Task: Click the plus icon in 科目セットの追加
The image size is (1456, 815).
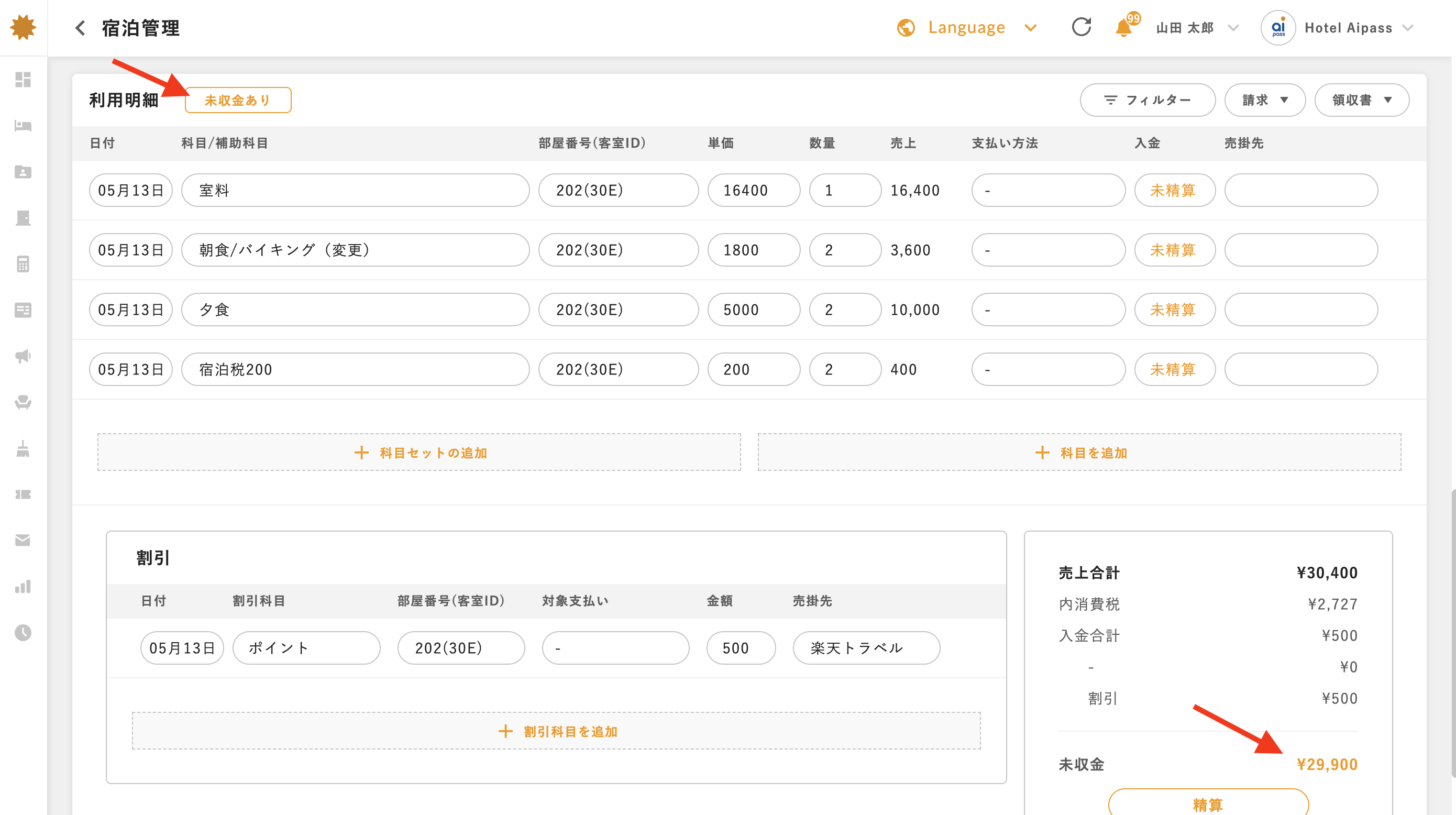Action: [362, 452]
